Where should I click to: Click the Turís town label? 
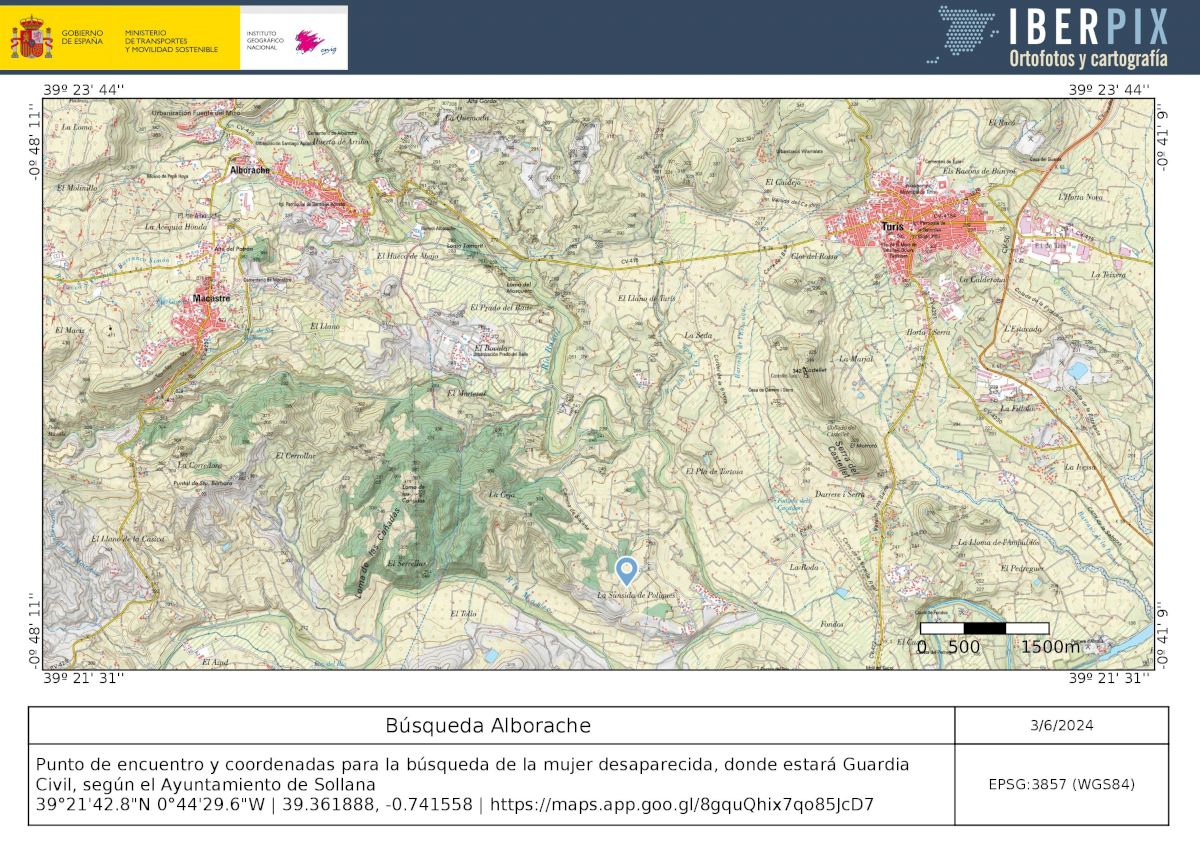[892, 227]
